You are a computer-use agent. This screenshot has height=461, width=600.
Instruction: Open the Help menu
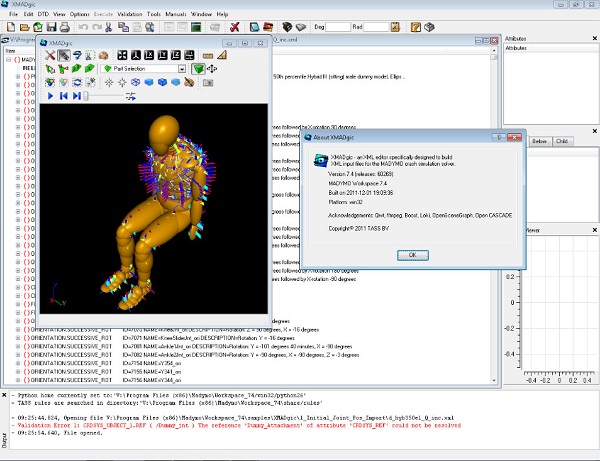click(x=222, y=14)
